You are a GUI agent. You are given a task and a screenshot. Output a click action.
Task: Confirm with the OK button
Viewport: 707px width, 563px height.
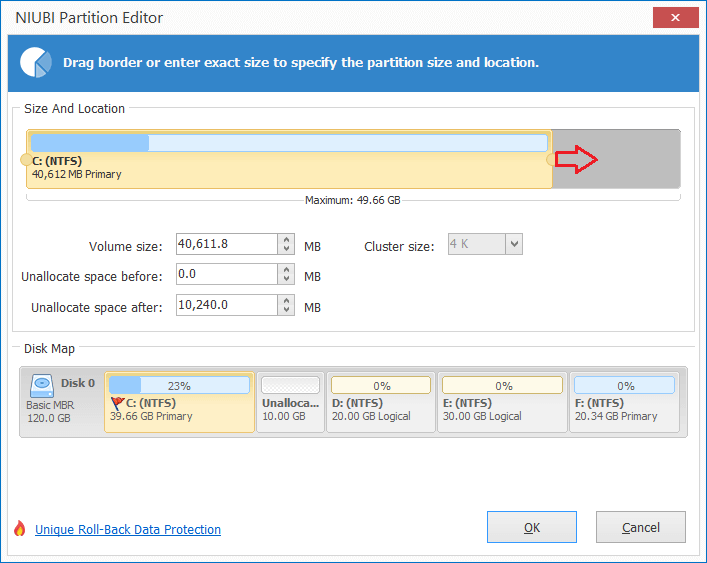(532, 527)
